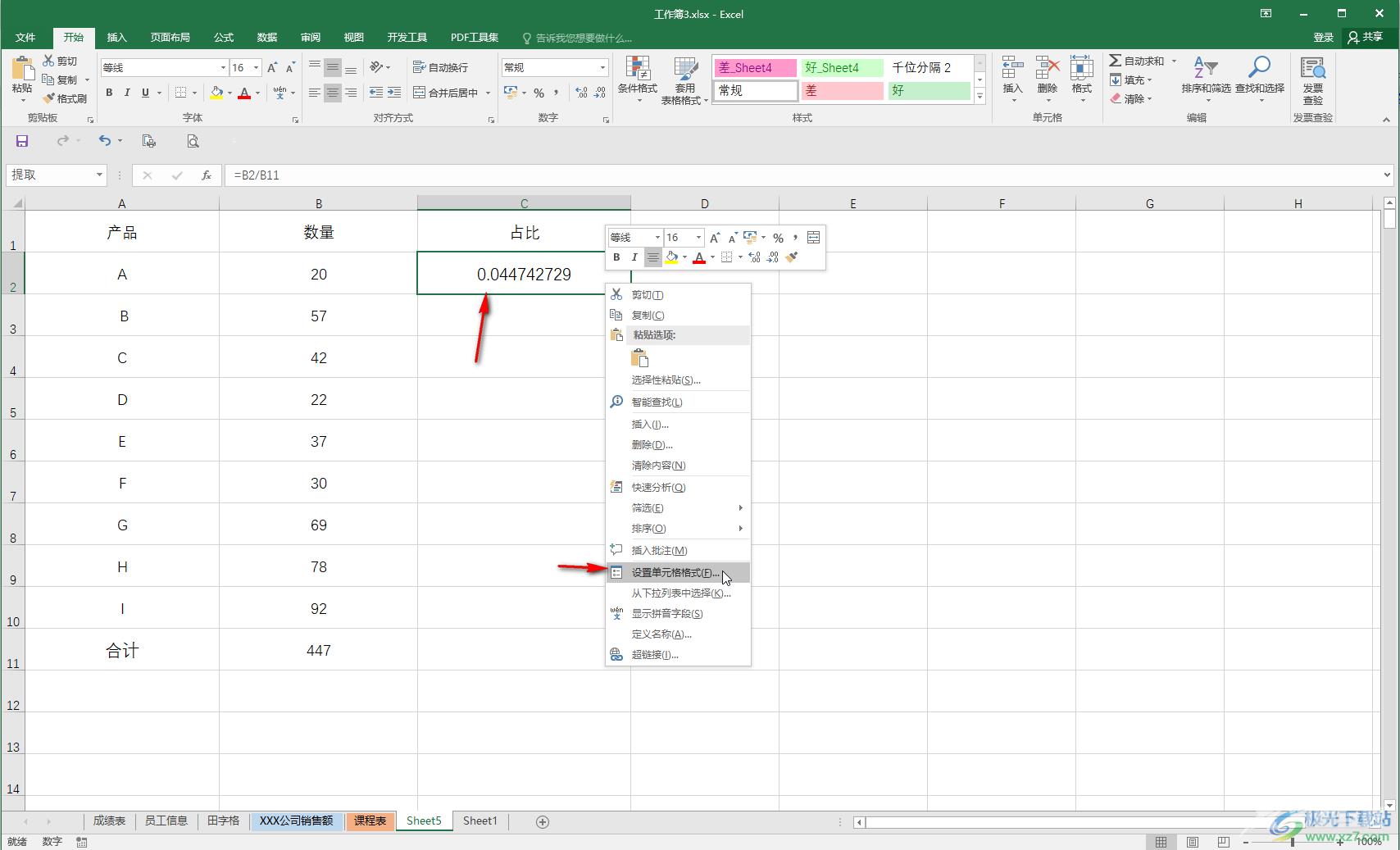Image resolution: width=1400 pixels, height=850 pixels.
Task: Open font name dropdown in ribbon
Action: click(x=223, y=67)
